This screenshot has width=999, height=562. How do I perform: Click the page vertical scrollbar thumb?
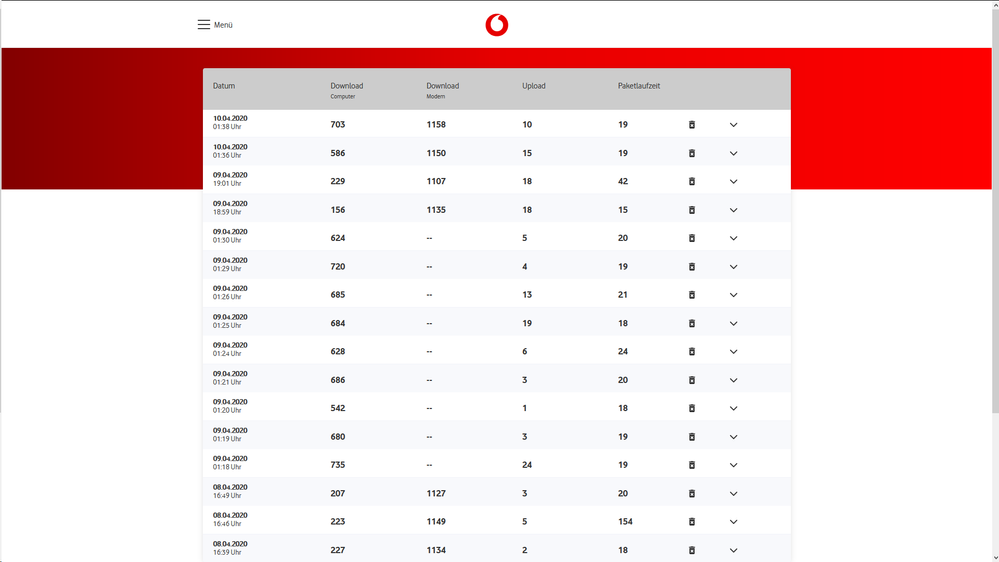(995, 210)
